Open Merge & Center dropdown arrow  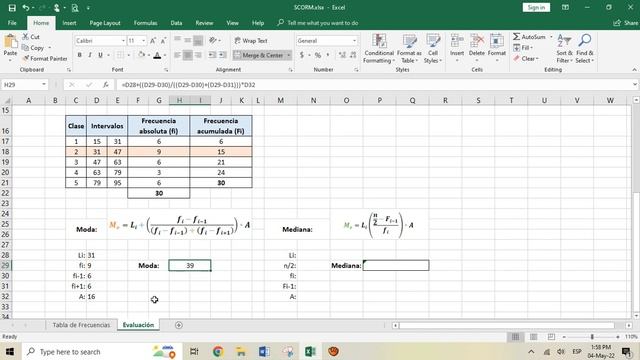pos(289,55)
